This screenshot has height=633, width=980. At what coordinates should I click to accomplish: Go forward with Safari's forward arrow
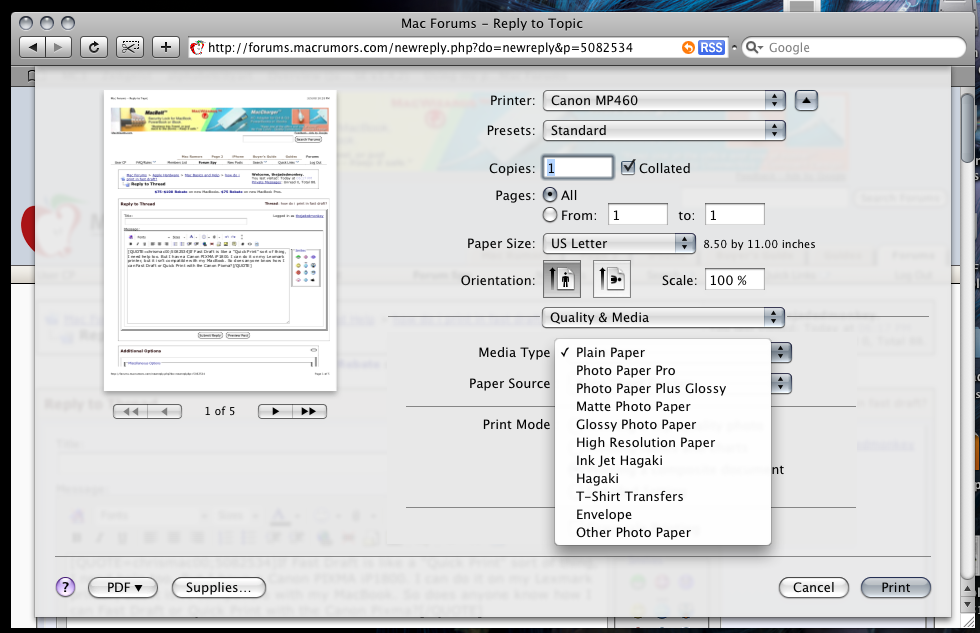(58, 47)
